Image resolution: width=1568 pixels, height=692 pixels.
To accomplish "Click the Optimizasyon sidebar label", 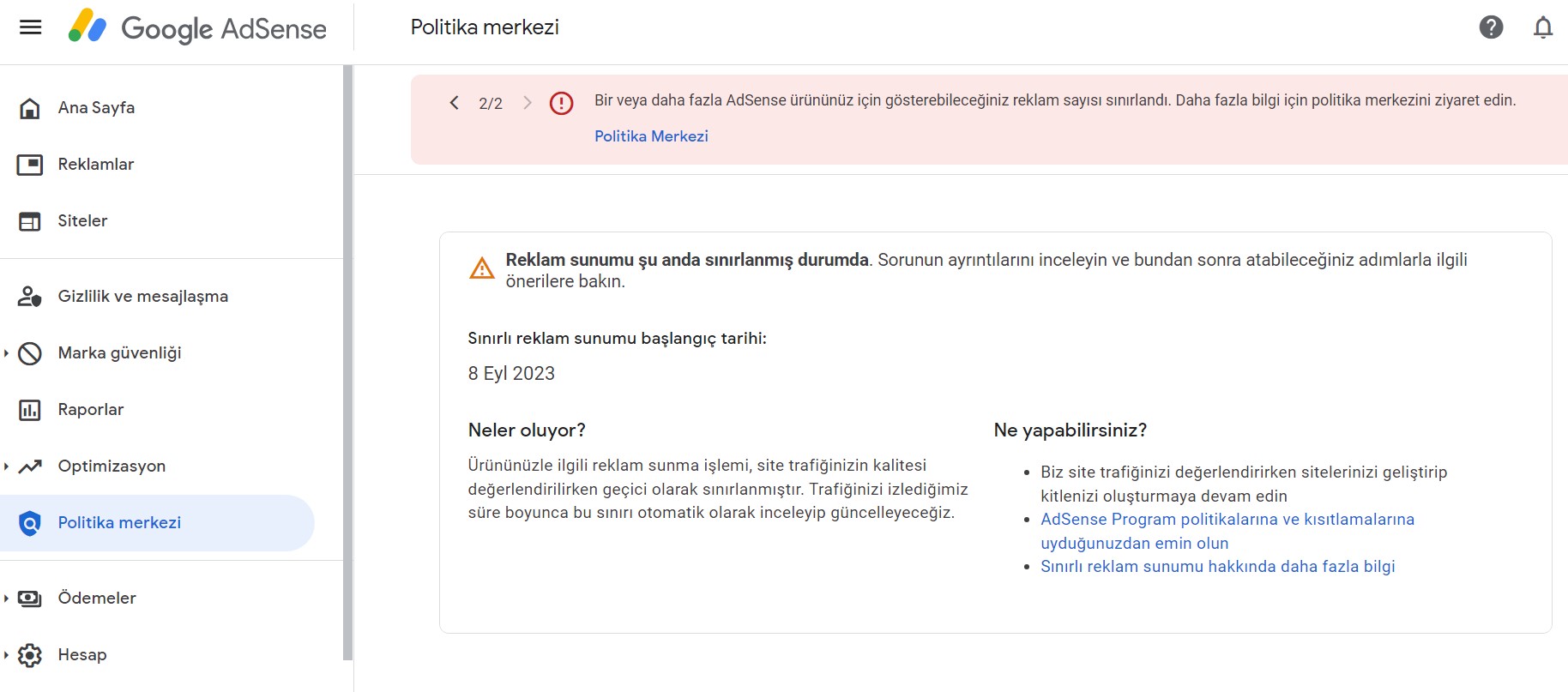I will pos(112,466).
